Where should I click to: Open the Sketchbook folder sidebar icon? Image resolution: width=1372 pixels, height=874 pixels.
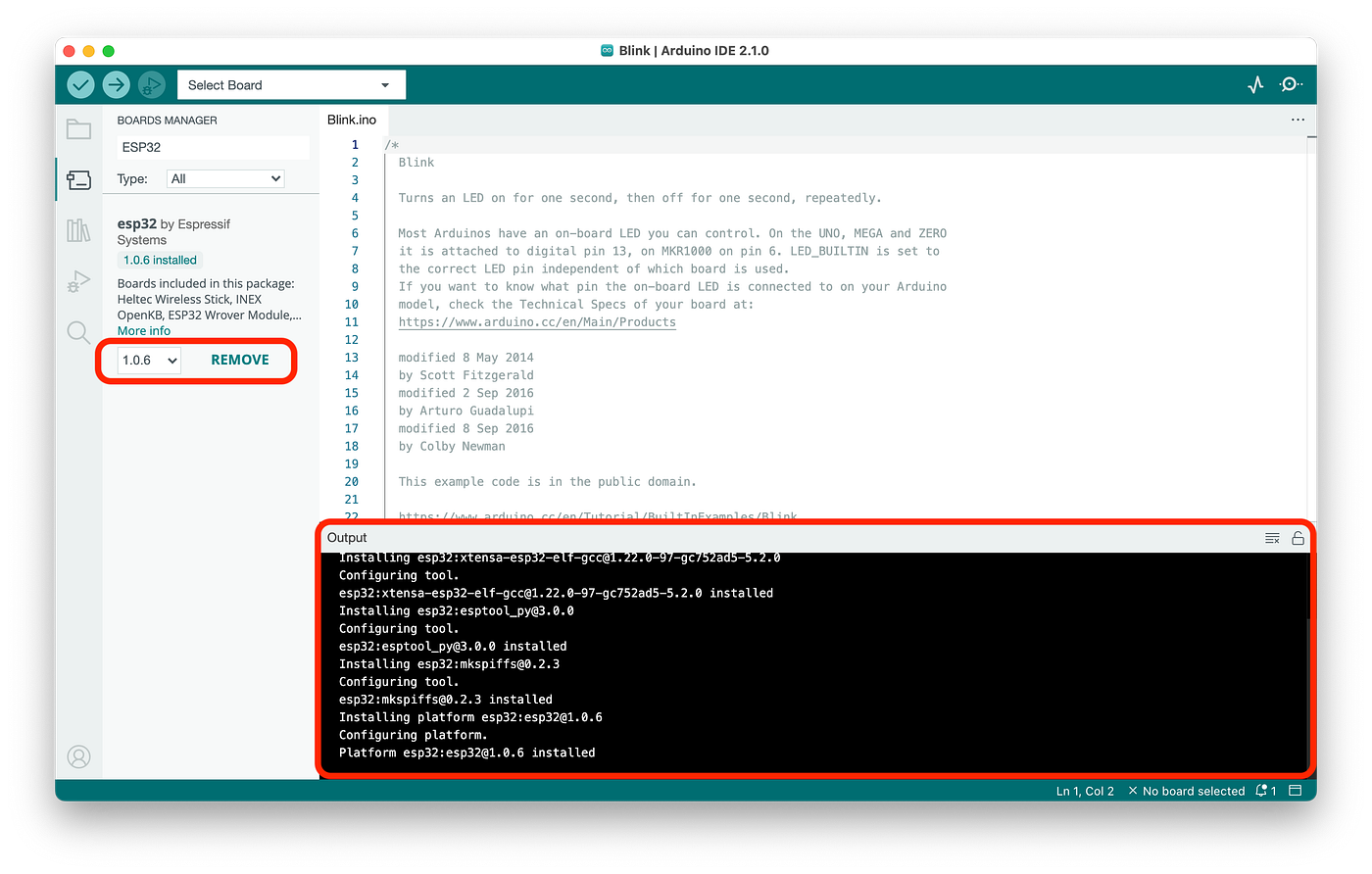tap(78, 128)
